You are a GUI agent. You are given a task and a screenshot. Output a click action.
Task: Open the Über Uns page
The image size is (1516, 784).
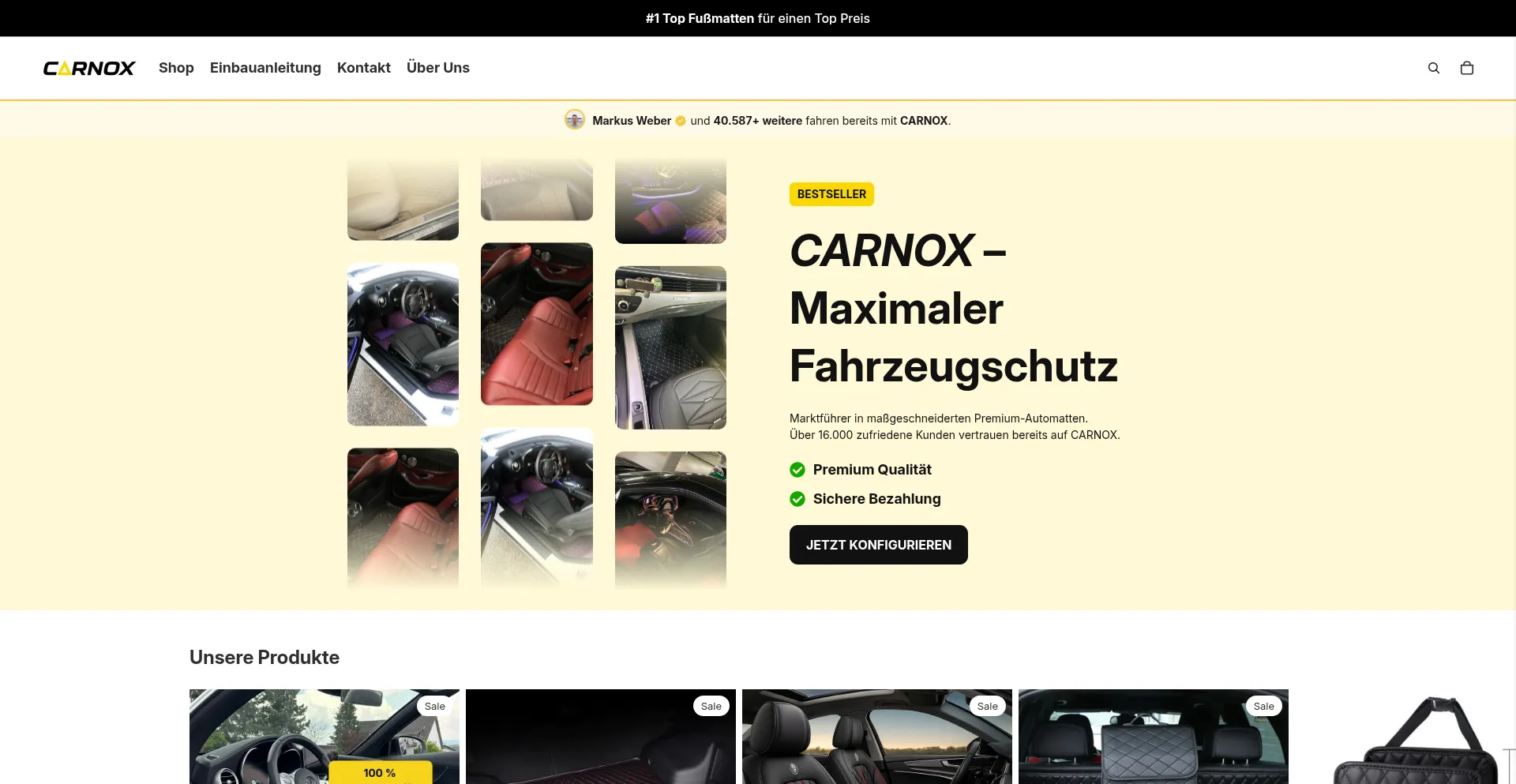[438, 68]
